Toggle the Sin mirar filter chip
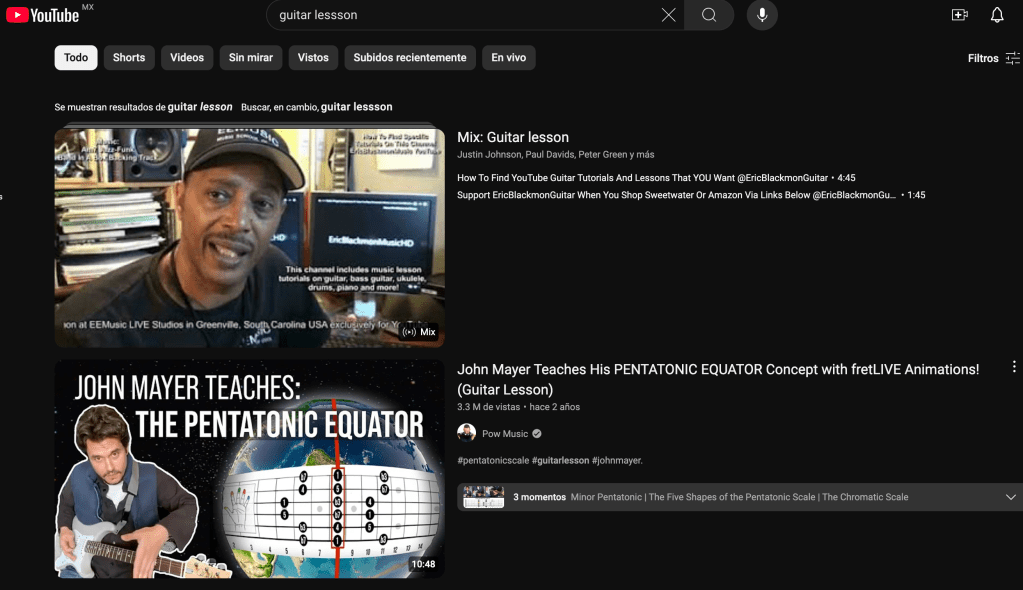Viewport: 1023px width, 590px height. coord(250,58)
